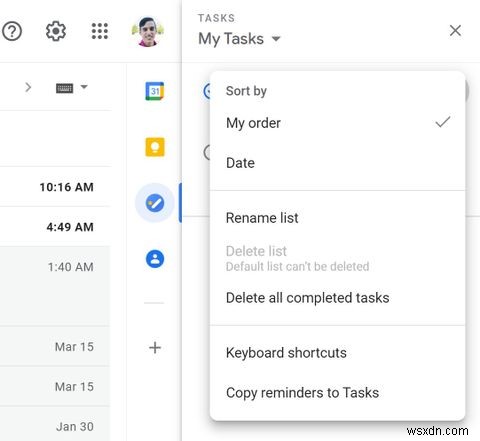Open input tools keyboard dropdown arrow
The height and width of the screenshot is (441, 480).
coord(84,87)
